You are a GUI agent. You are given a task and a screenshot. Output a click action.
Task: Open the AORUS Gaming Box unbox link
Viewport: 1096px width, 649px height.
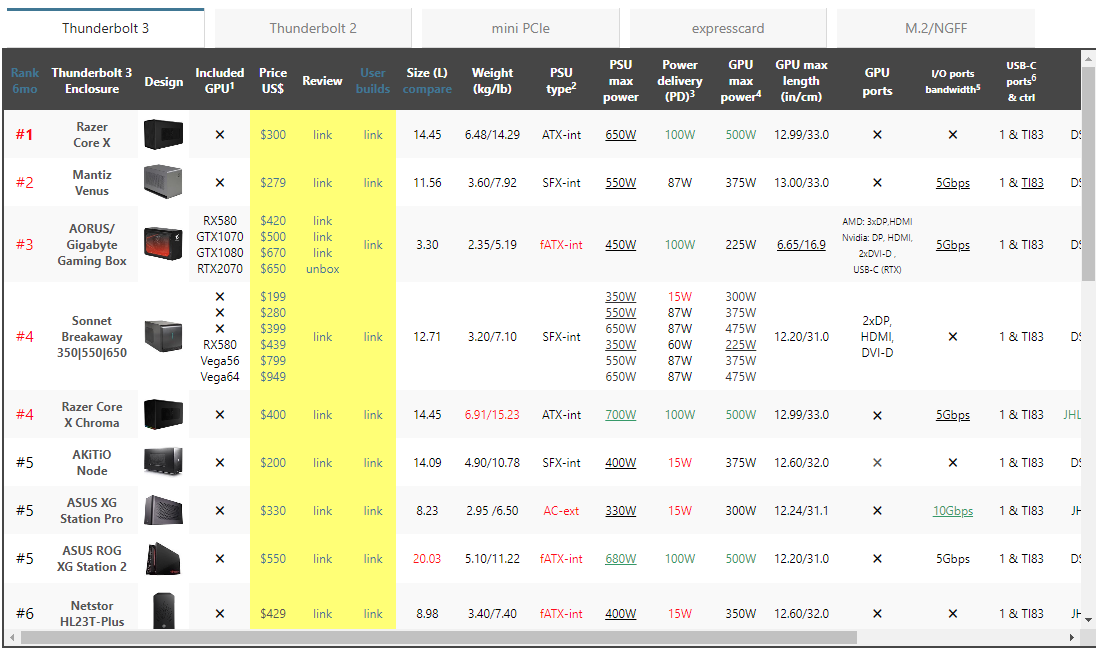[322, 269]
